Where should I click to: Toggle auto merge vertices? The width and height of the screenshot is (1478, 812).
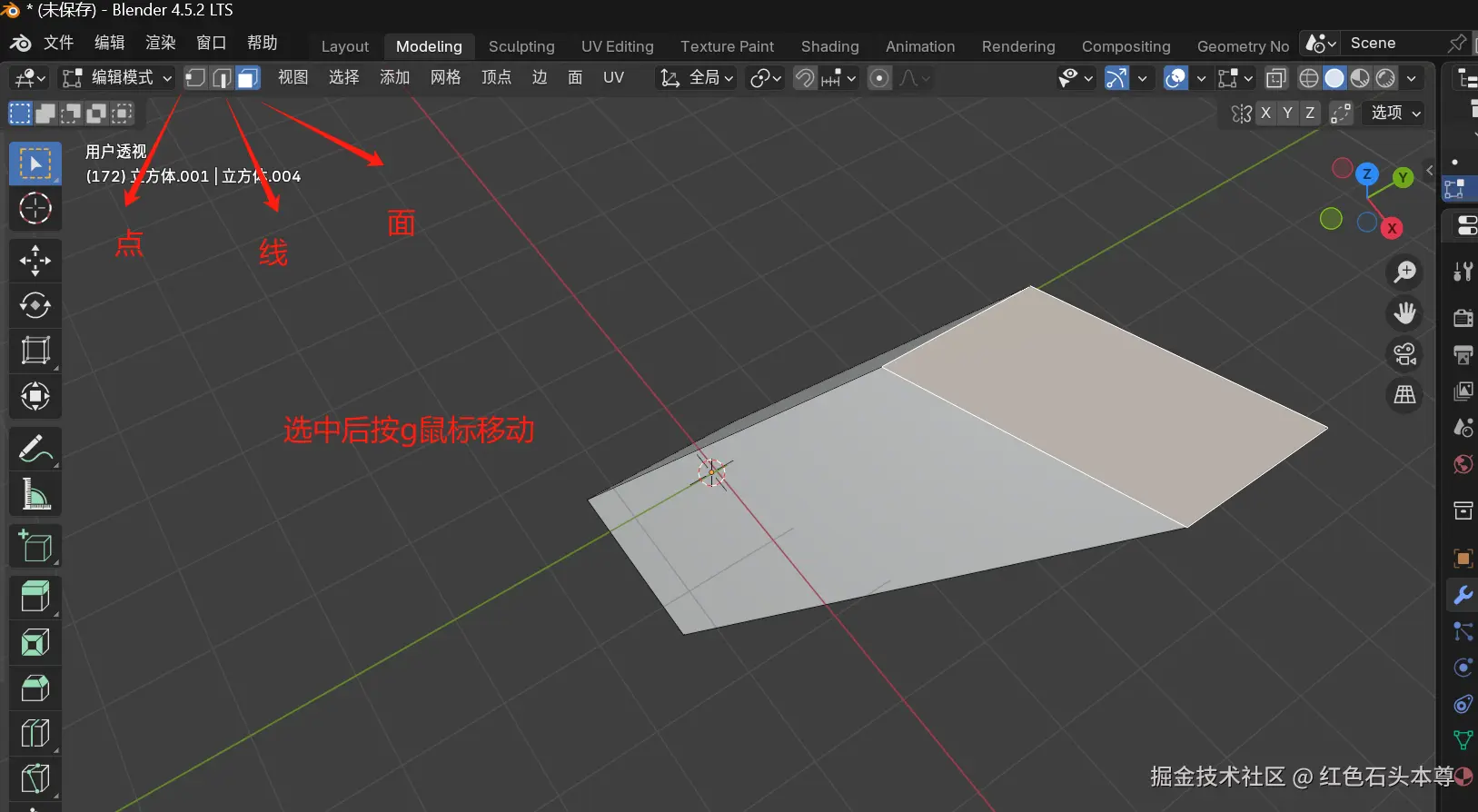click(x=1341, y=113)
